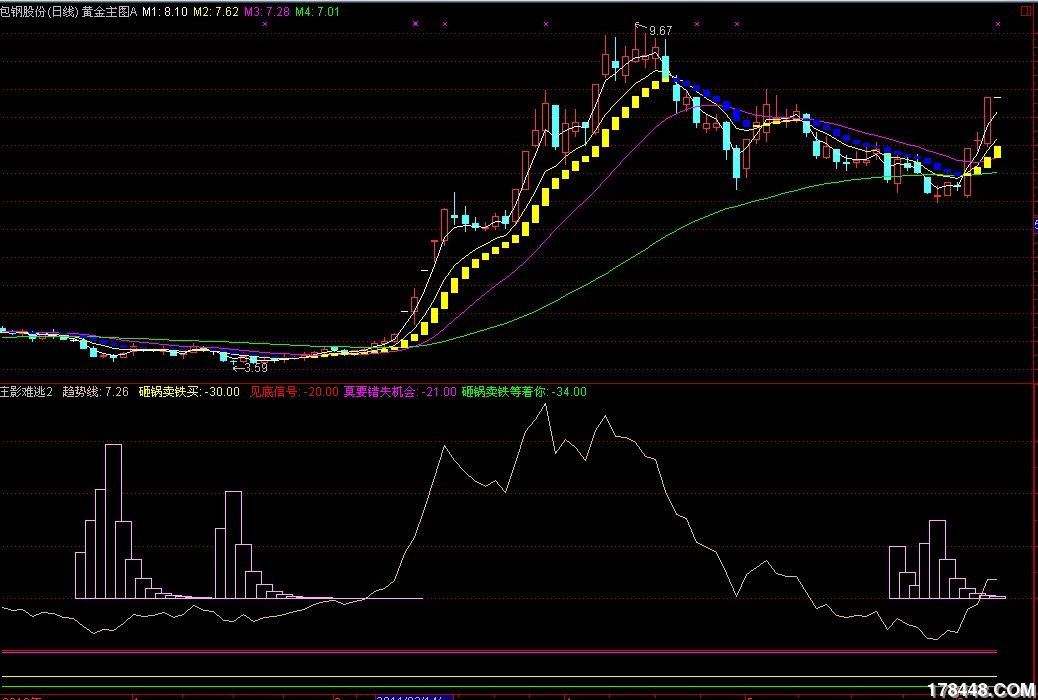Viewport: 1038px width, 700px height.
Task: Select the 黄金主图A indicator name
Action: pyautogui.click(x=110, y=12)
